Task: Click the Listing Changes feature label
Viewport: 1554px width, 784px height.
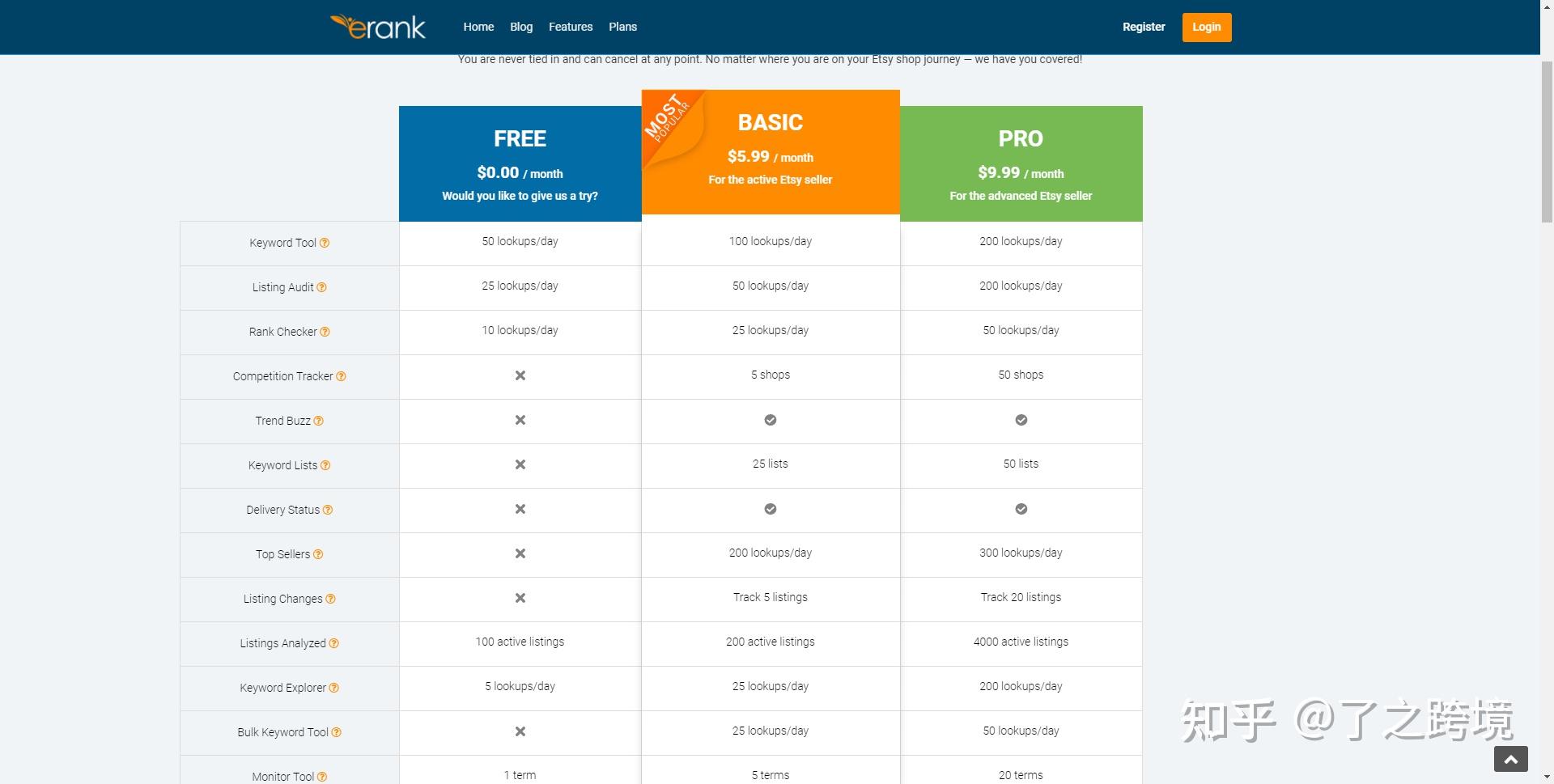Action: pos(282,599)
